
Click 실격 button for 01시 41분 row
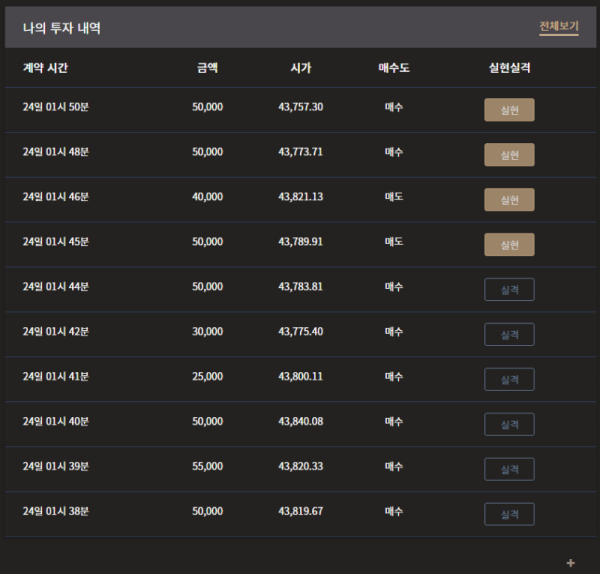[x=509, y=379]
